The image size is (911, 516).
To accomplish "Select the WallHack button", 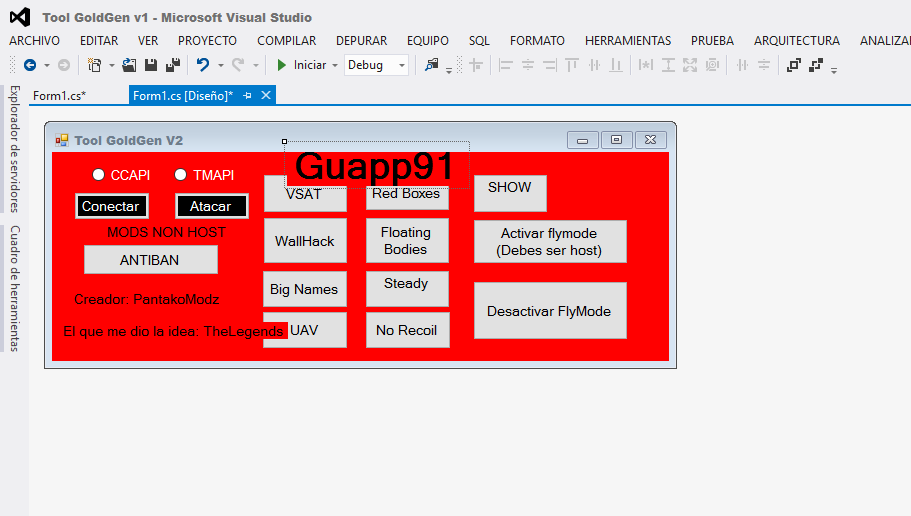I will pos(305,241).
